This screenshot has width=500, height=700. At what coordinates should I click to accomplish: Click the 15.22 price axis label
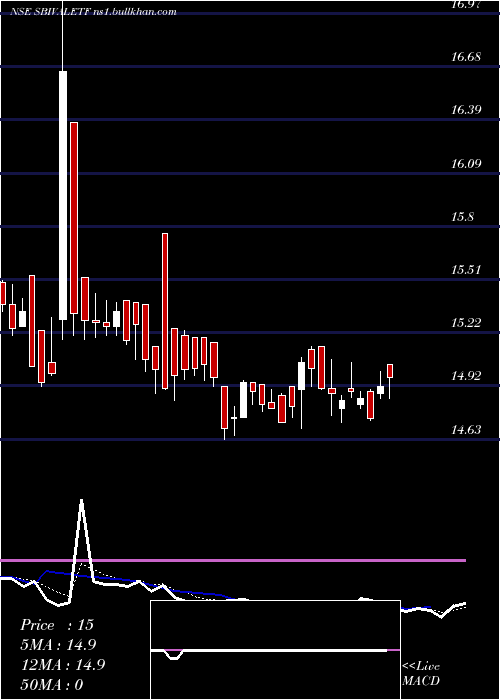(466, 323)
